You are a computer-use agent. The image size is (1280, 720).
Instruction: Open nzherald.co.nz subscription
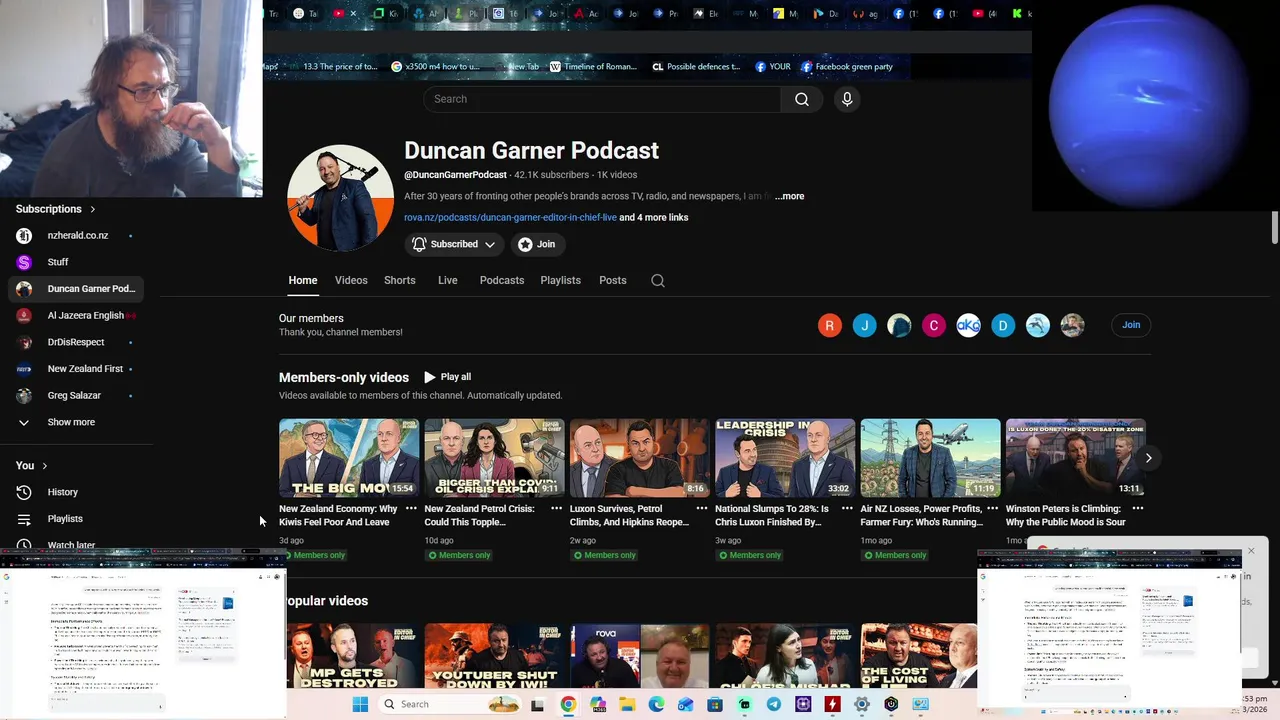76,236
